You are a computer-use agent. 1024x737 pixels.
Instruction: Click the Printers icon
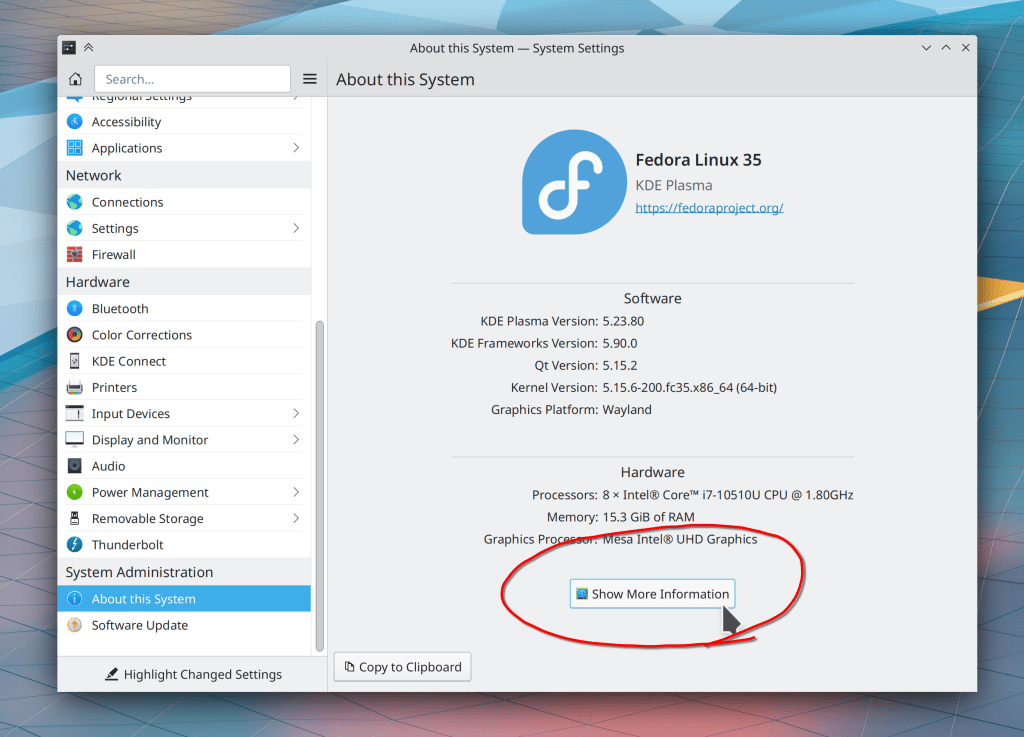click(75, 387)
